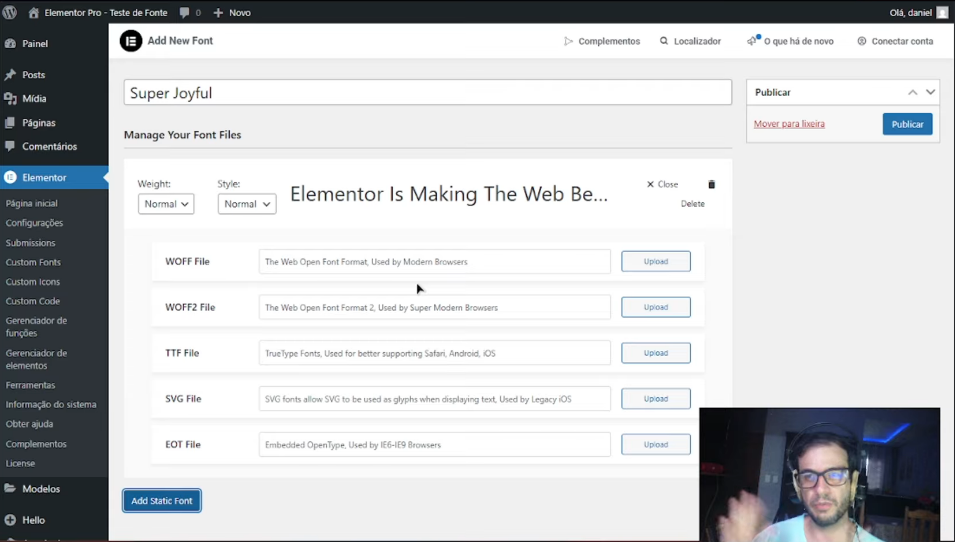Open Conectar conta in top bar
This screenshot has height=542, width=955.
click(894, 41)
